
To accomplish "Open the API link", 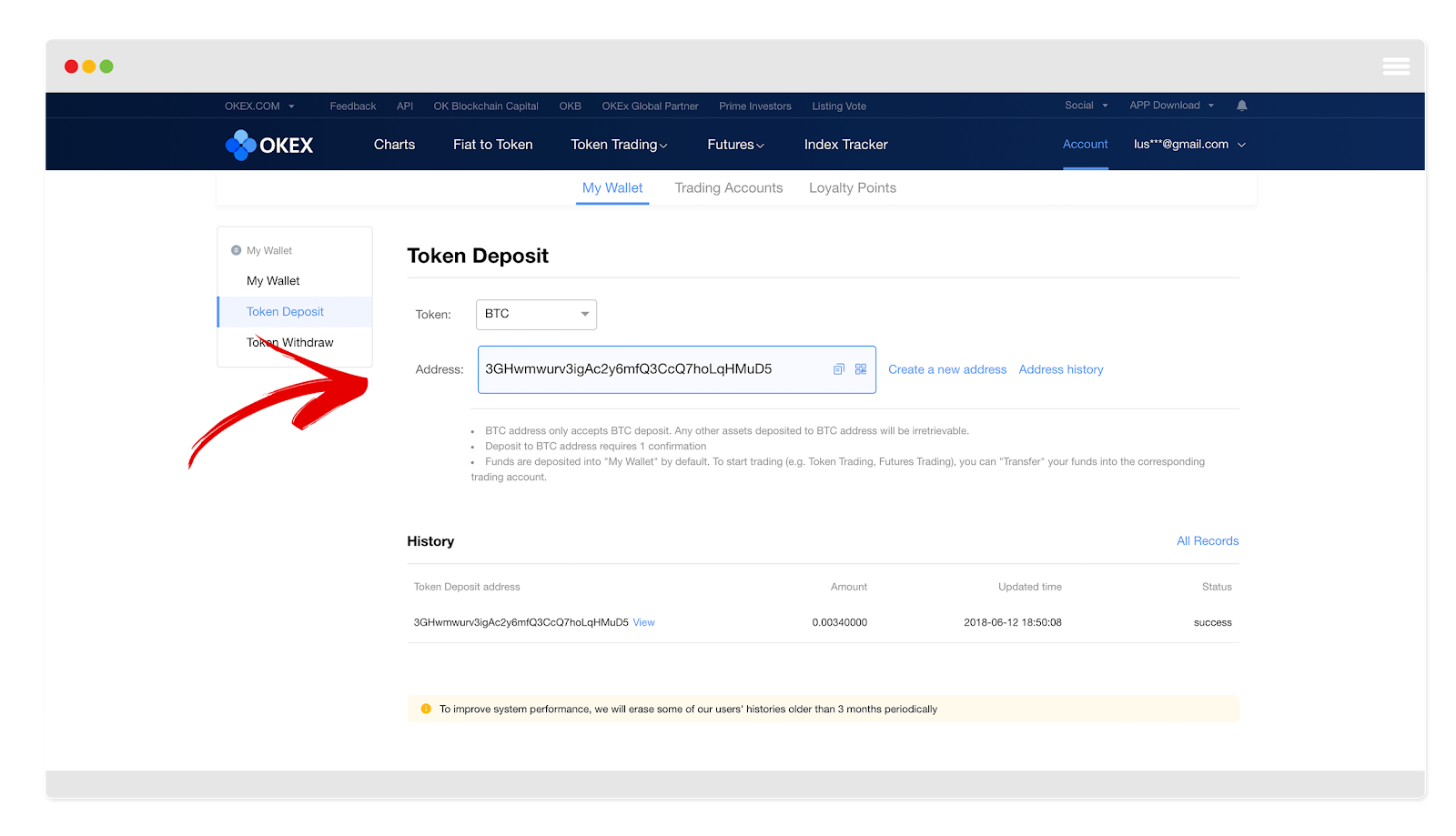I will [405, 106].
